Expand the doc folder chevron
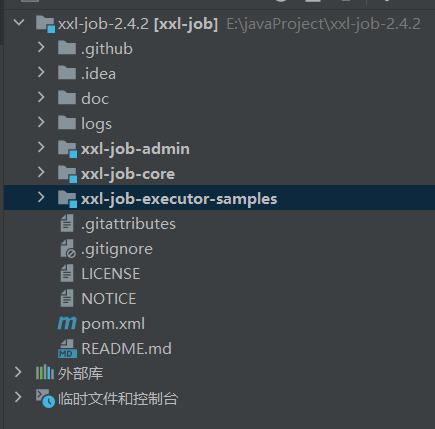This screenshot has height=429, width=435. (41, 97)
